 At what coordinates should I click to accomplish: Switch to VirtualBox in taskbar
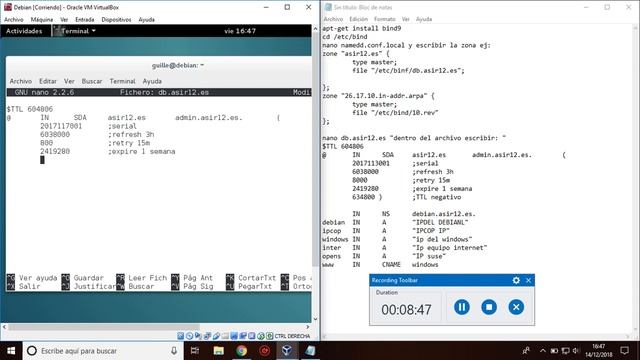coord(287,351)
